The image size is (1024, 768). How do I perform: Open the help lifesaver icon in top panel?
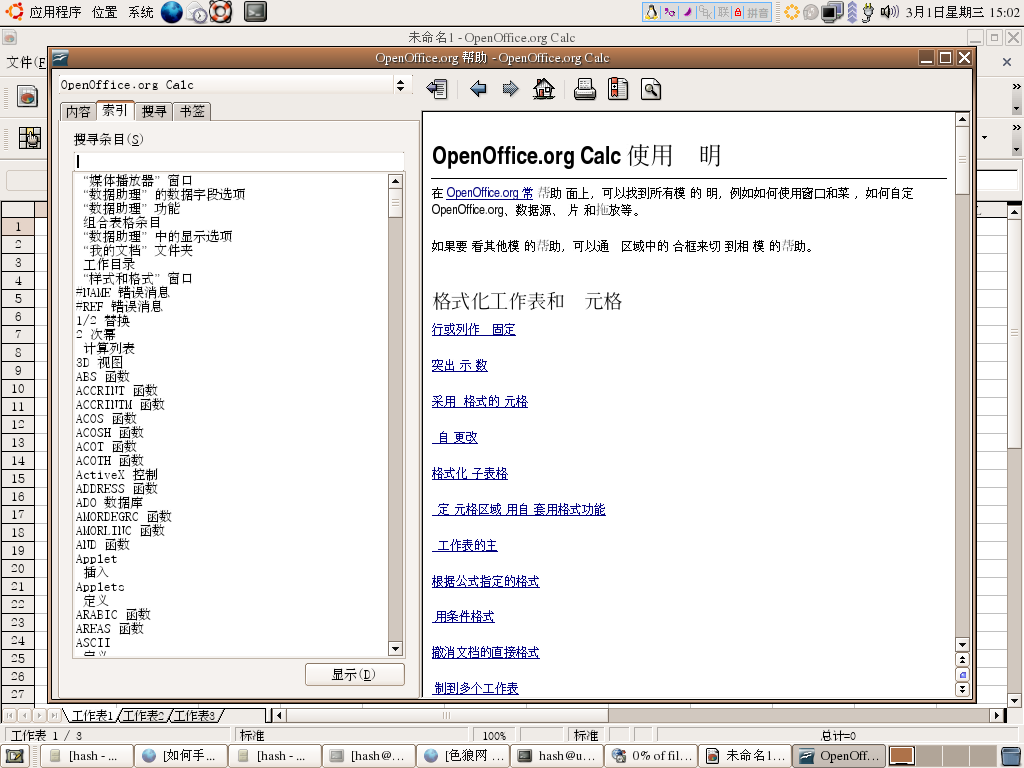(x=221, y=12)
